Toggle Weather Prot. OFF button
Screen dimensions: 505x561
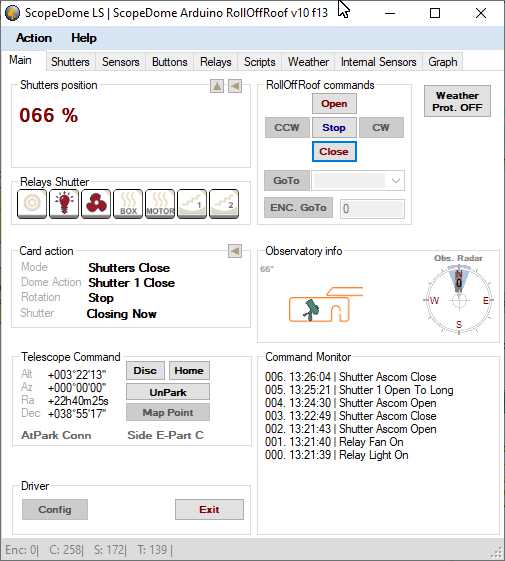tap(457, 101)
